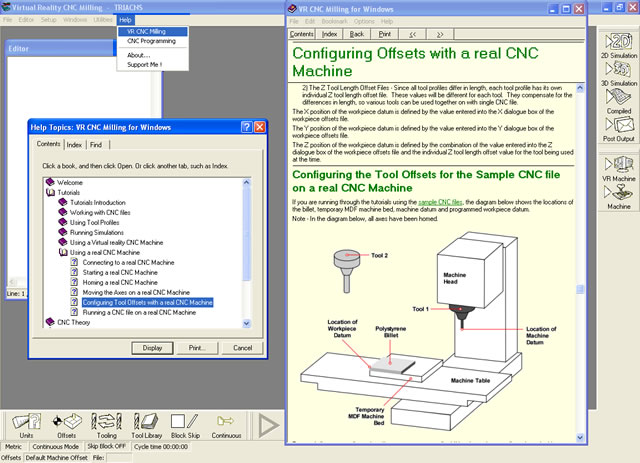Screen dimensions: 640x463
Task: Click the Welcome book icon
Action: (x=50, y=182)
